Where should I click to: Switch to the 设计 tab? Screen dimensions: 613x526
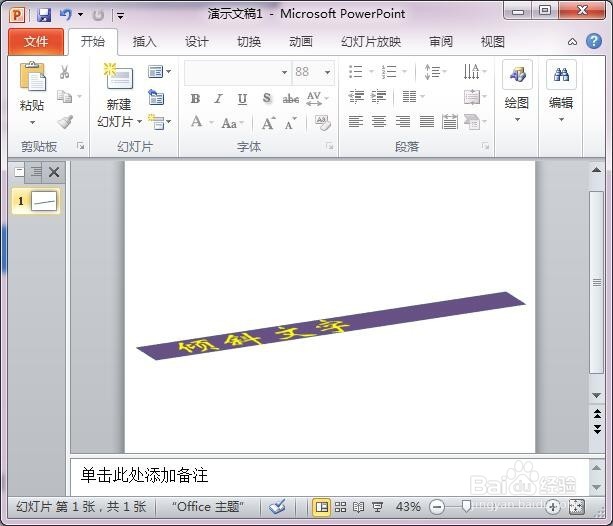(x=197, y=41)
